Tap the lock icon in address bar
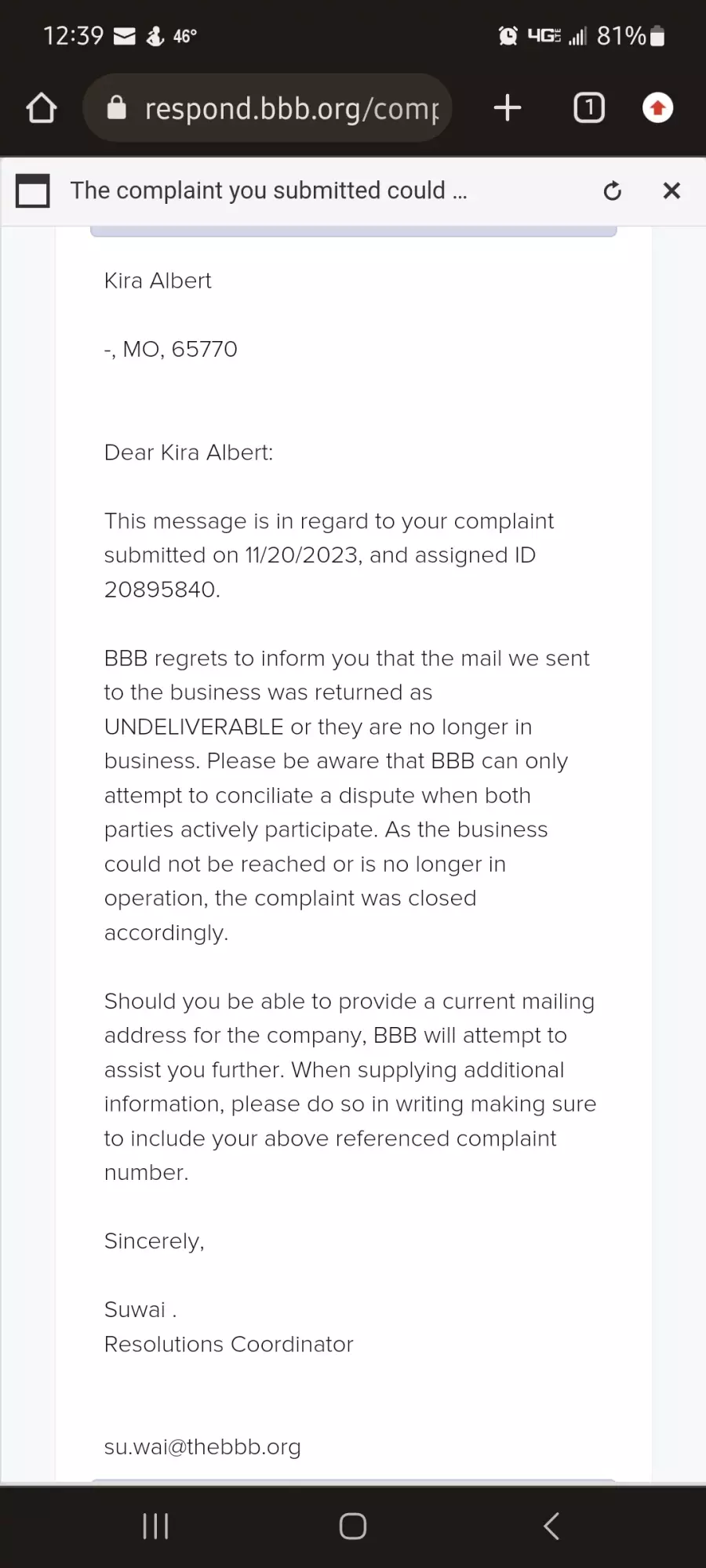The image size is (706, 1568). point(116,107)
